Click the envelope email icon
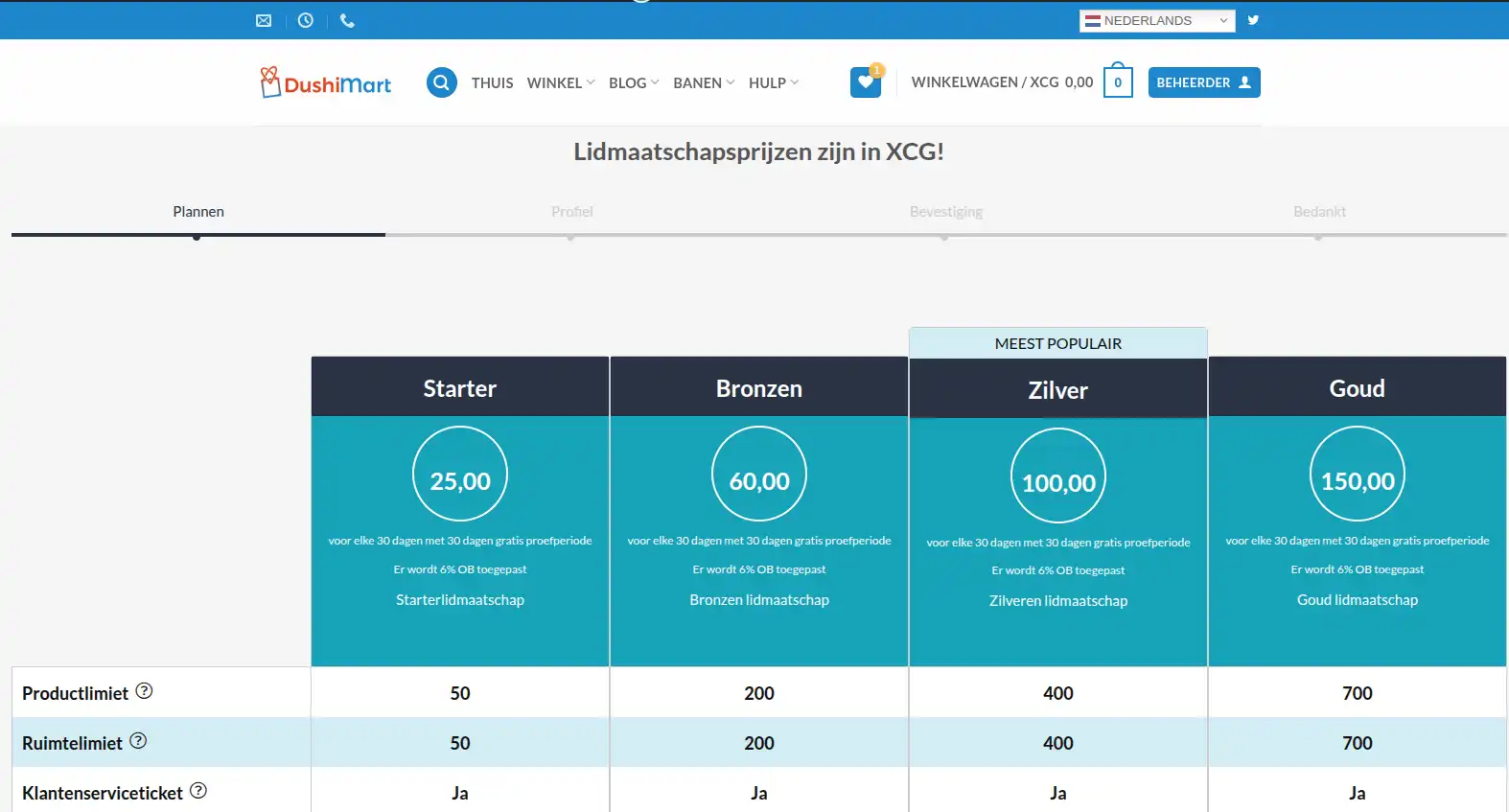Viewport: 1509px width, 812px height. (x=264, y=20)
